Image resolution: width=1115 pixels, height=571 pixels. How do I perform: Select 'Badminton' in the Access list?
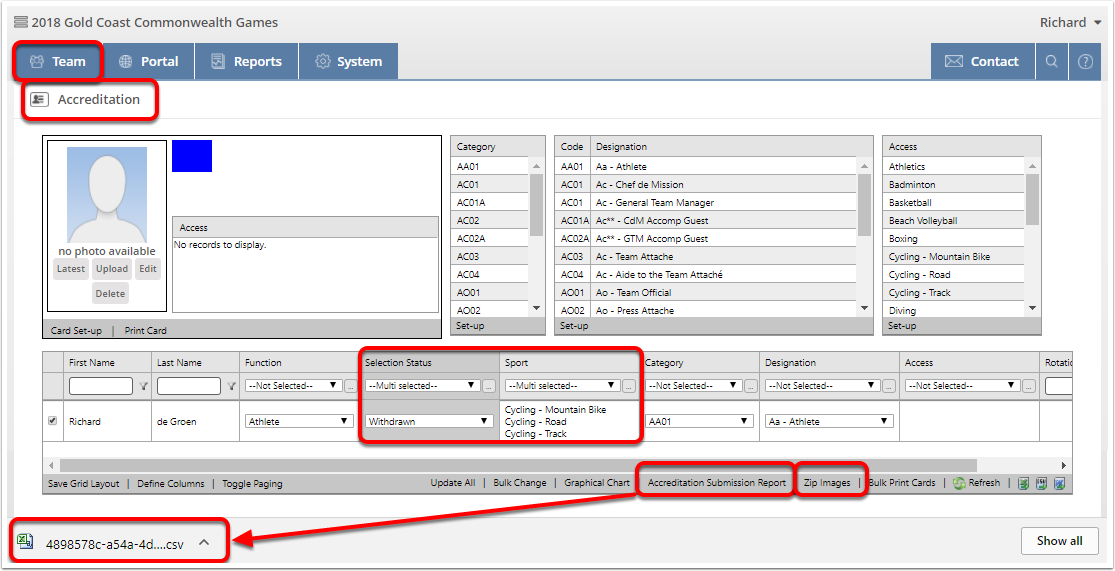pyautogui.click(x=954, y=184)
